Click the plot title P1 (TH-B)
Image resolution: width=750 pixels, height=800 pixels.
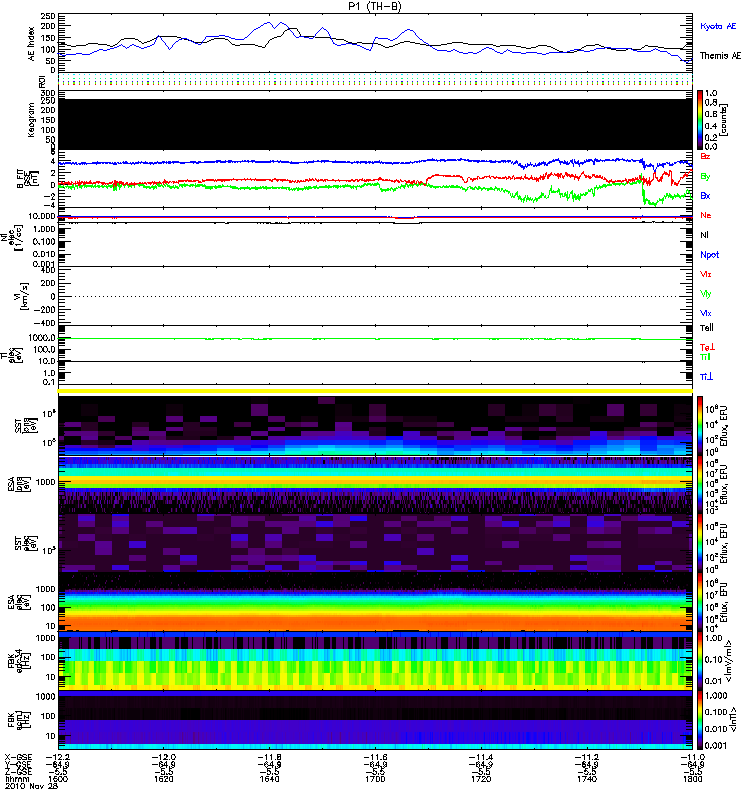point(374,6)
